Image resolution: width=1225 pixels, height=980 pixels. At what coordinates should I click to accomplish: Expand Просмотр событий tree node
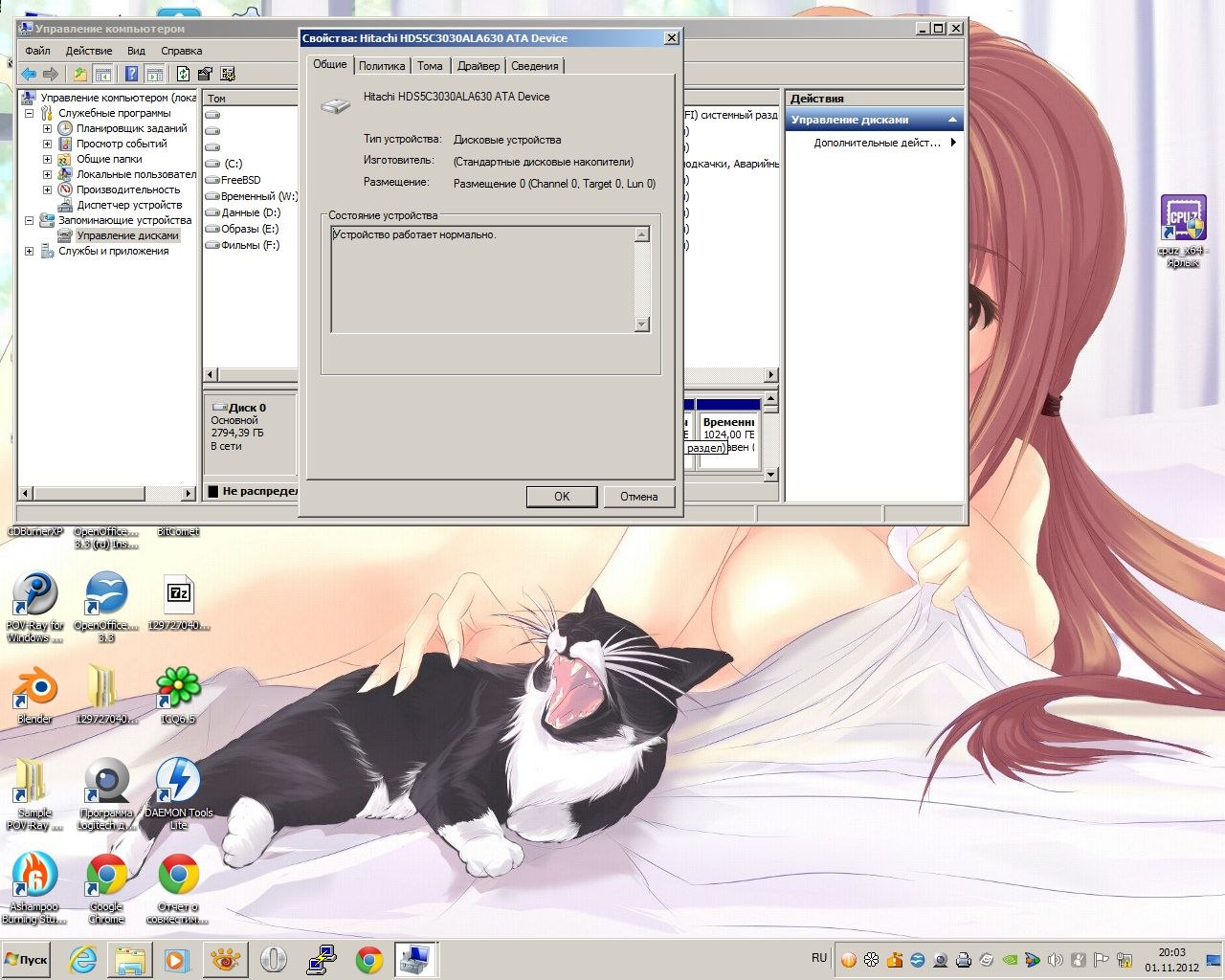pyautogui.click(x=47, y=144)
